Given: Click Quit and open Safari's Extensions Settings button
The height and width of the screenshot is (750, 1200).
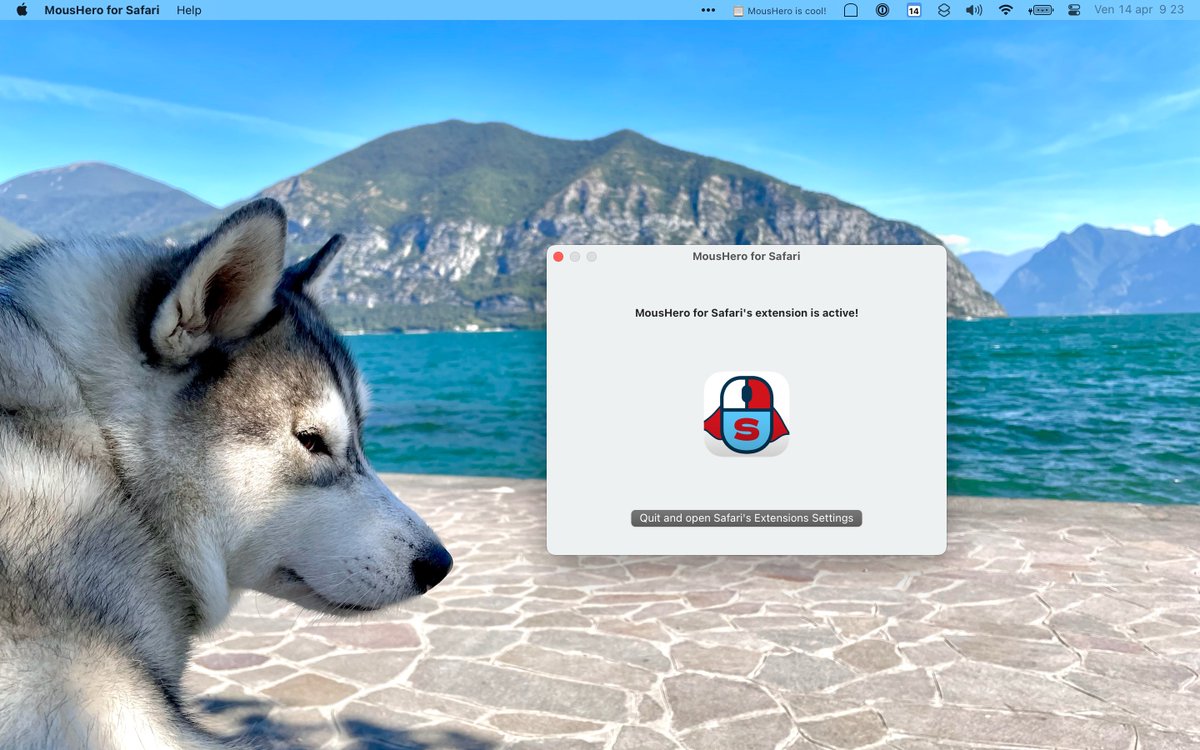Looking at the screenshot, I should coord(746,518).
